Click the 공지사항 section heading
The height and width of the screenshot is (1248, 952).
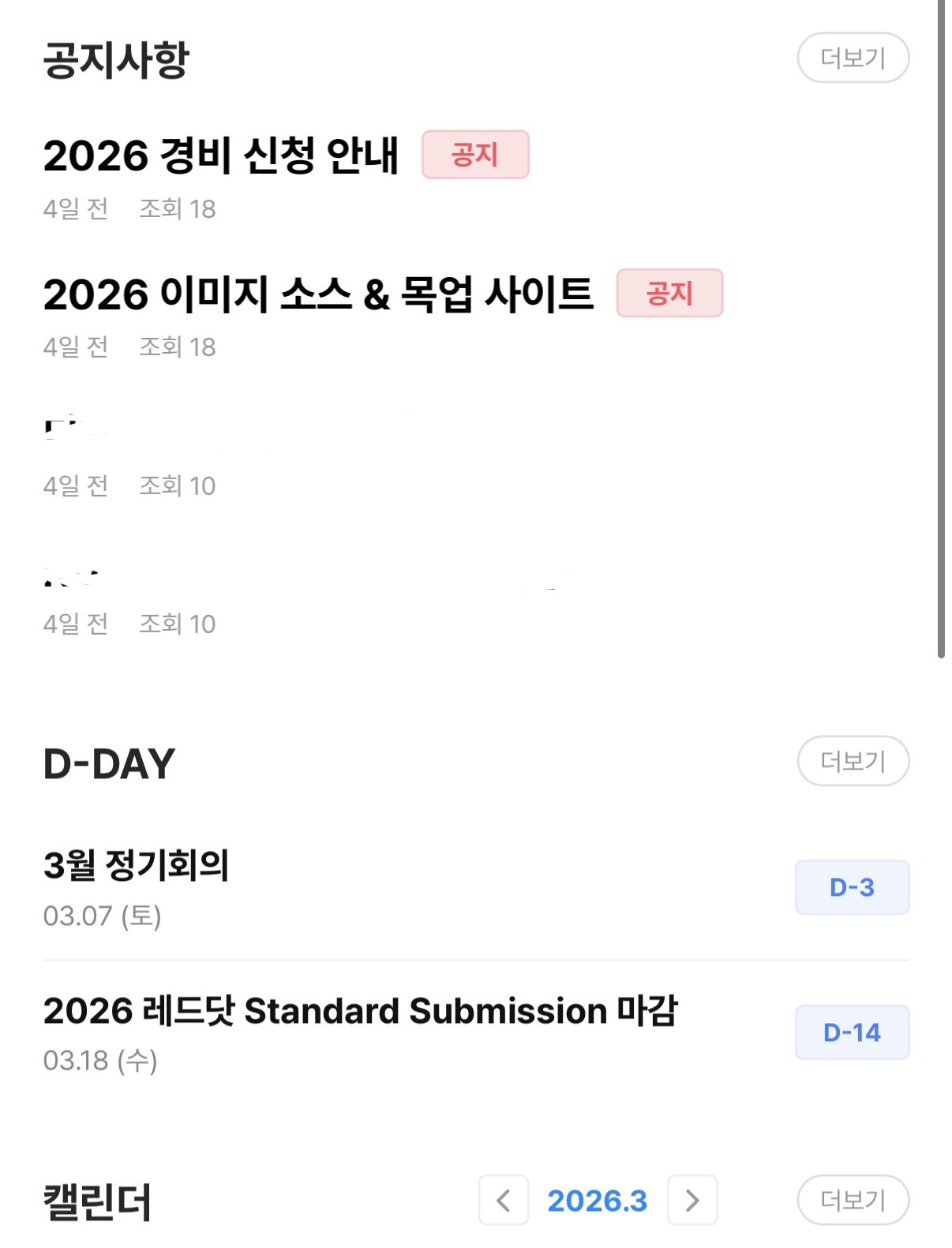click(116, 59)
